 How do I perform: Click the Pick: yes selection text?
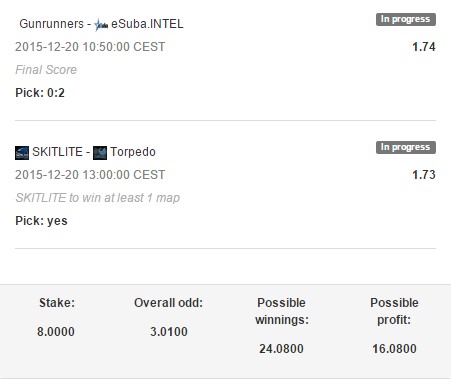[x=41, y=221]
